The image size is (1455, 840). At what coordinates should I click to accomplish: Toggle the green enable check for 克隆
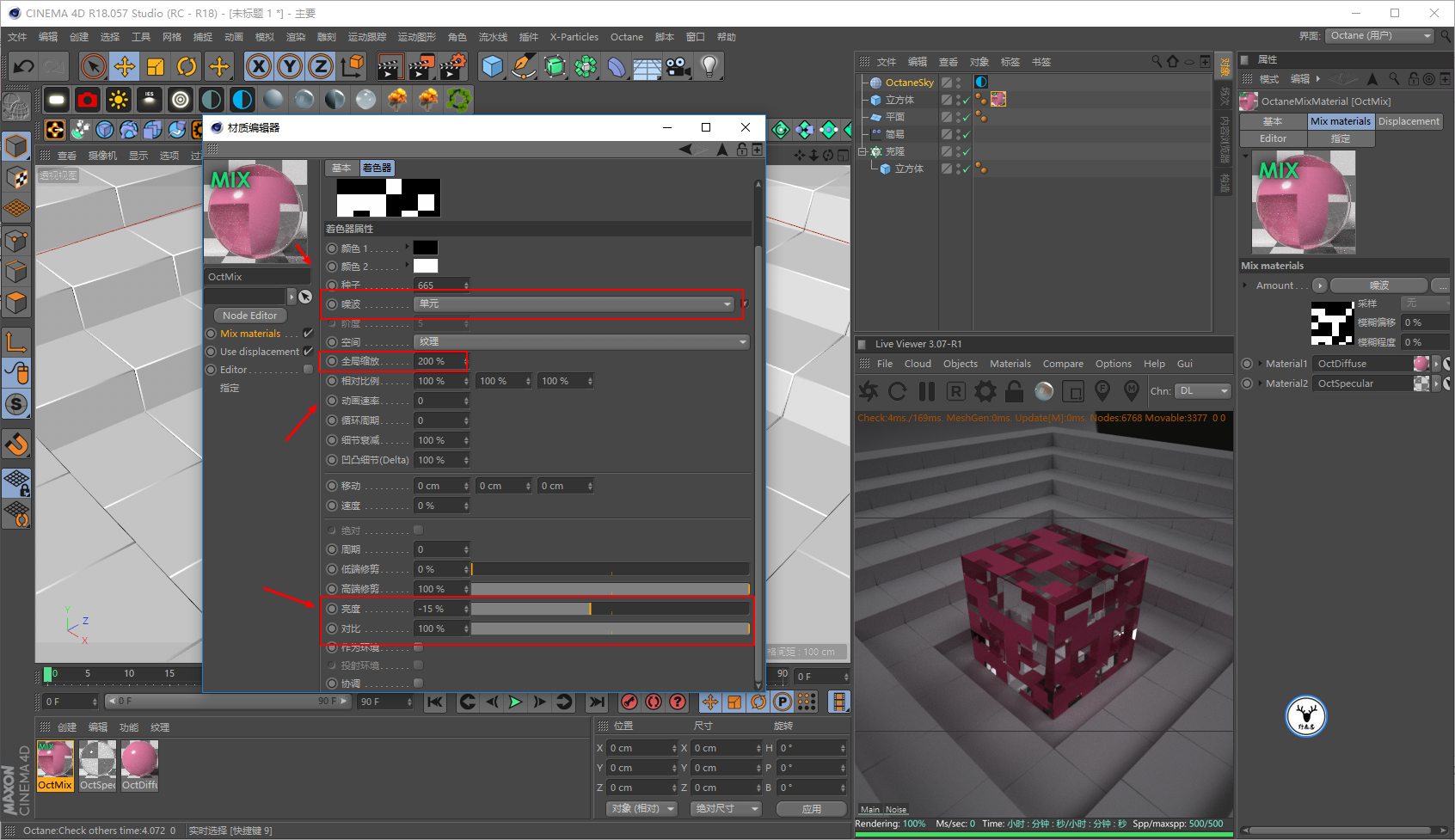coord(966,152)
